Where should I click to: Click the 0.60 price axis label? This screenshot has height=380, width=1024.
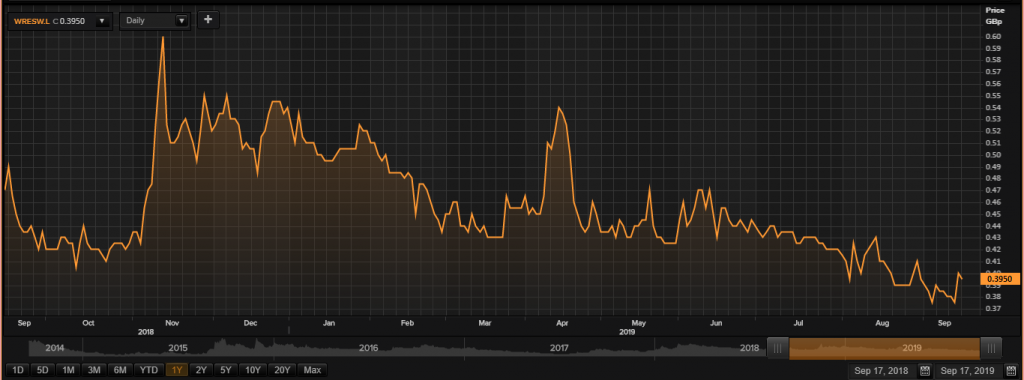click(993, 37)
